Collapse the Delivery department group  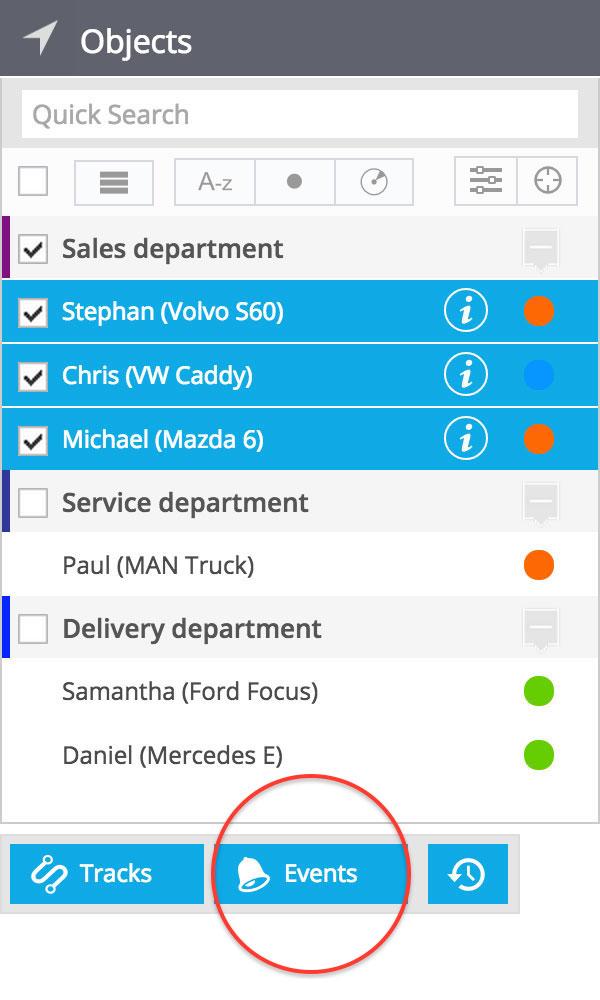click(541, 629)
